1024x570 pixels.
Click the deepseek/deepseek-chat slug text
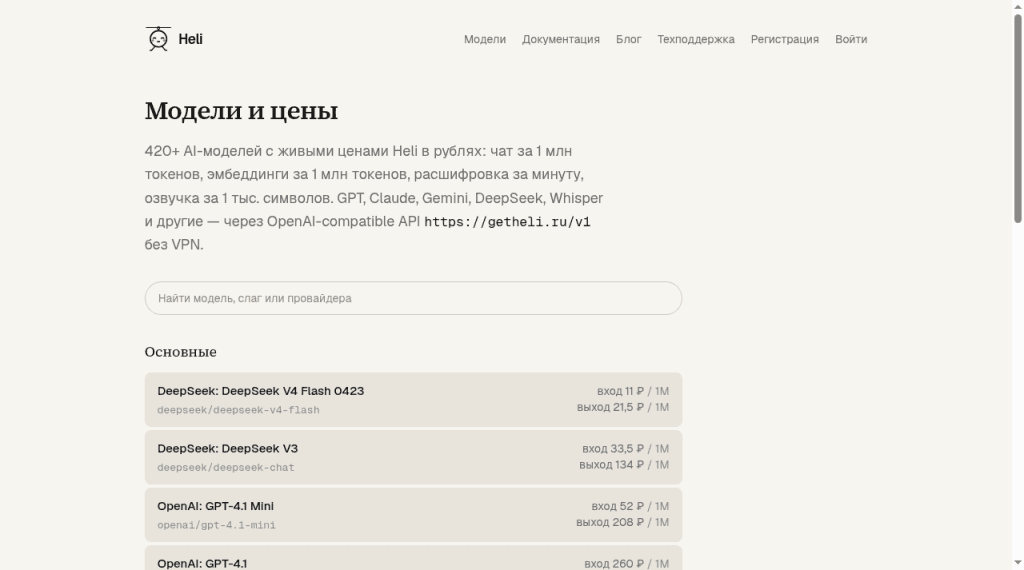226,467
